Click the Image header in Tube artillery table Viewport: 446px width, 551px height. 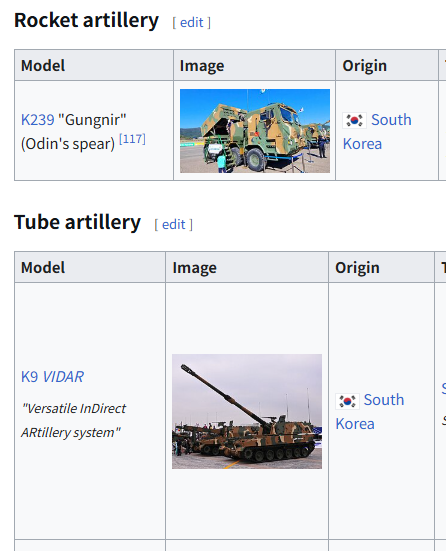pos(194,268)
